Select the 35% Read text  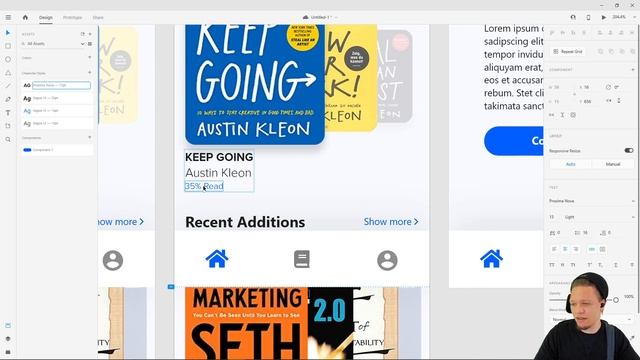coord(204,186)
